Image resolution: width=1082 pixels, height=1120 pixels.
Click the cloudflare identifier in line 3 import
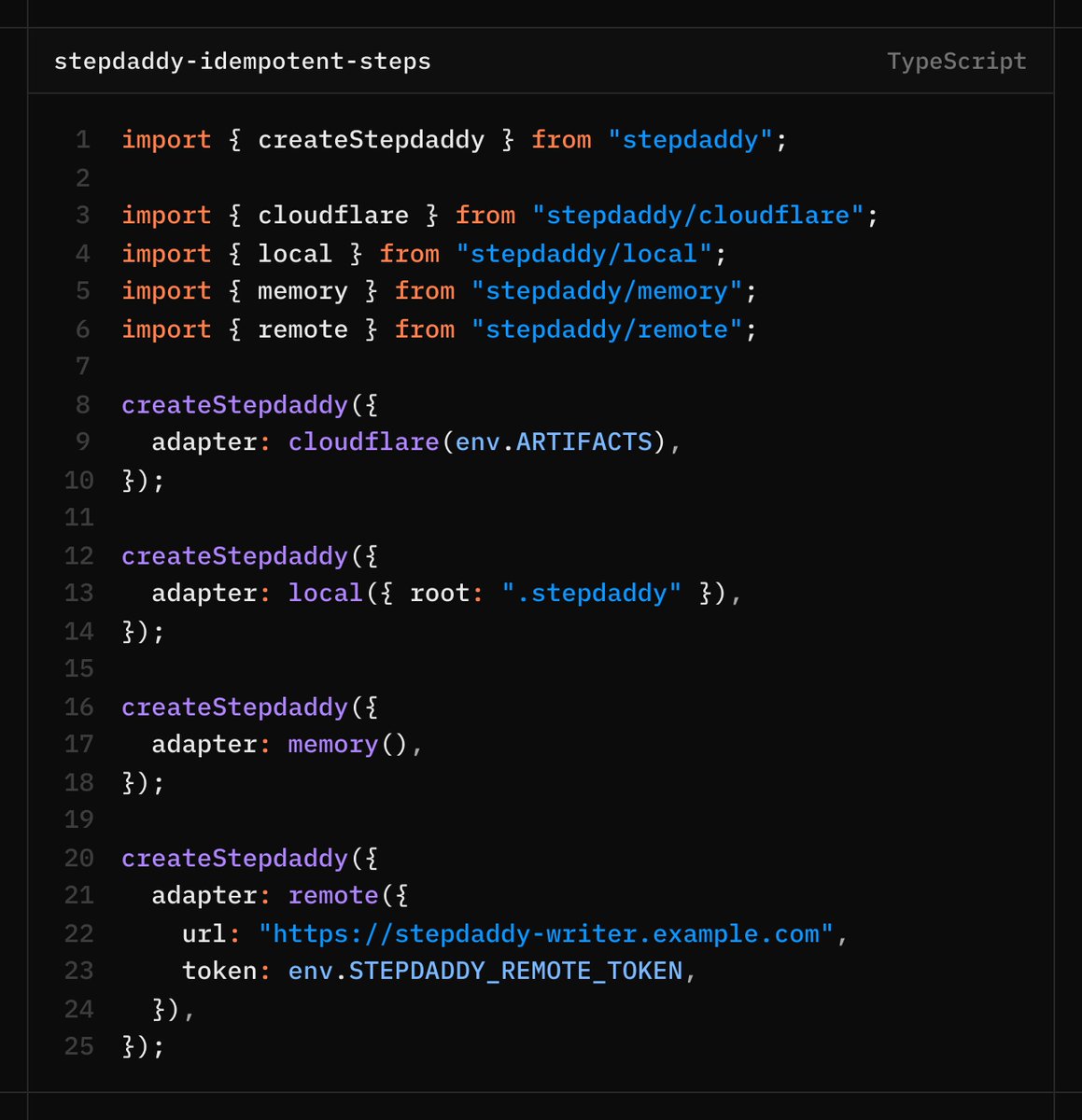click(x=333, y=216)
